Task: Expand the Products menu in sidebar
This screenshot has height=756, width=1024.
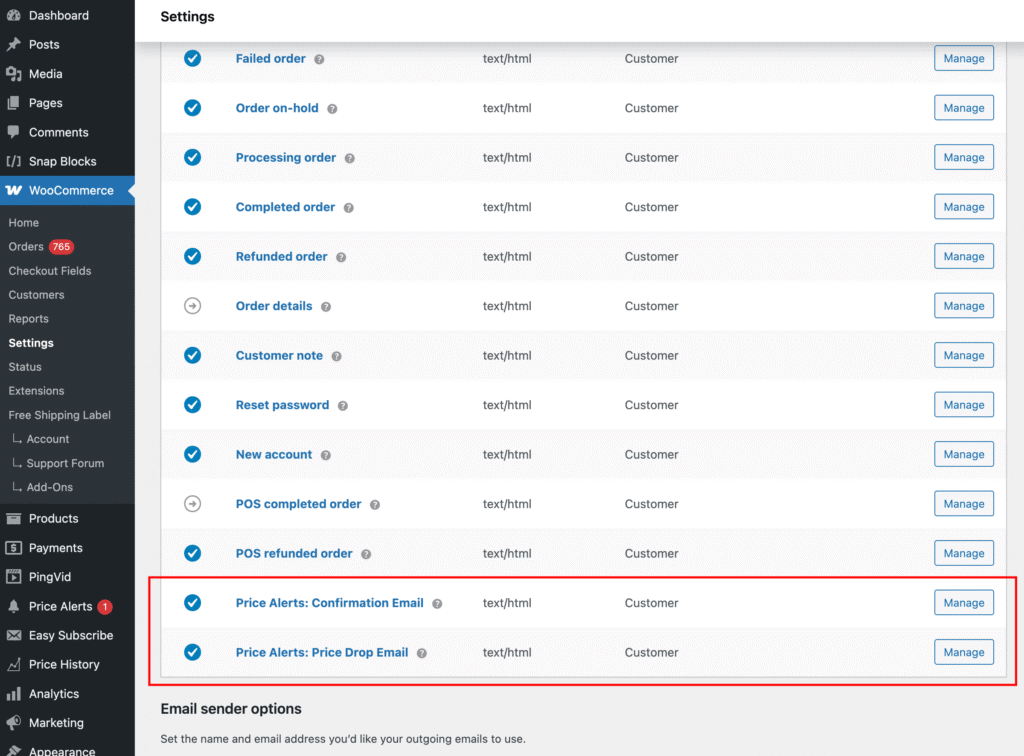Action: [x=53, y=519]
